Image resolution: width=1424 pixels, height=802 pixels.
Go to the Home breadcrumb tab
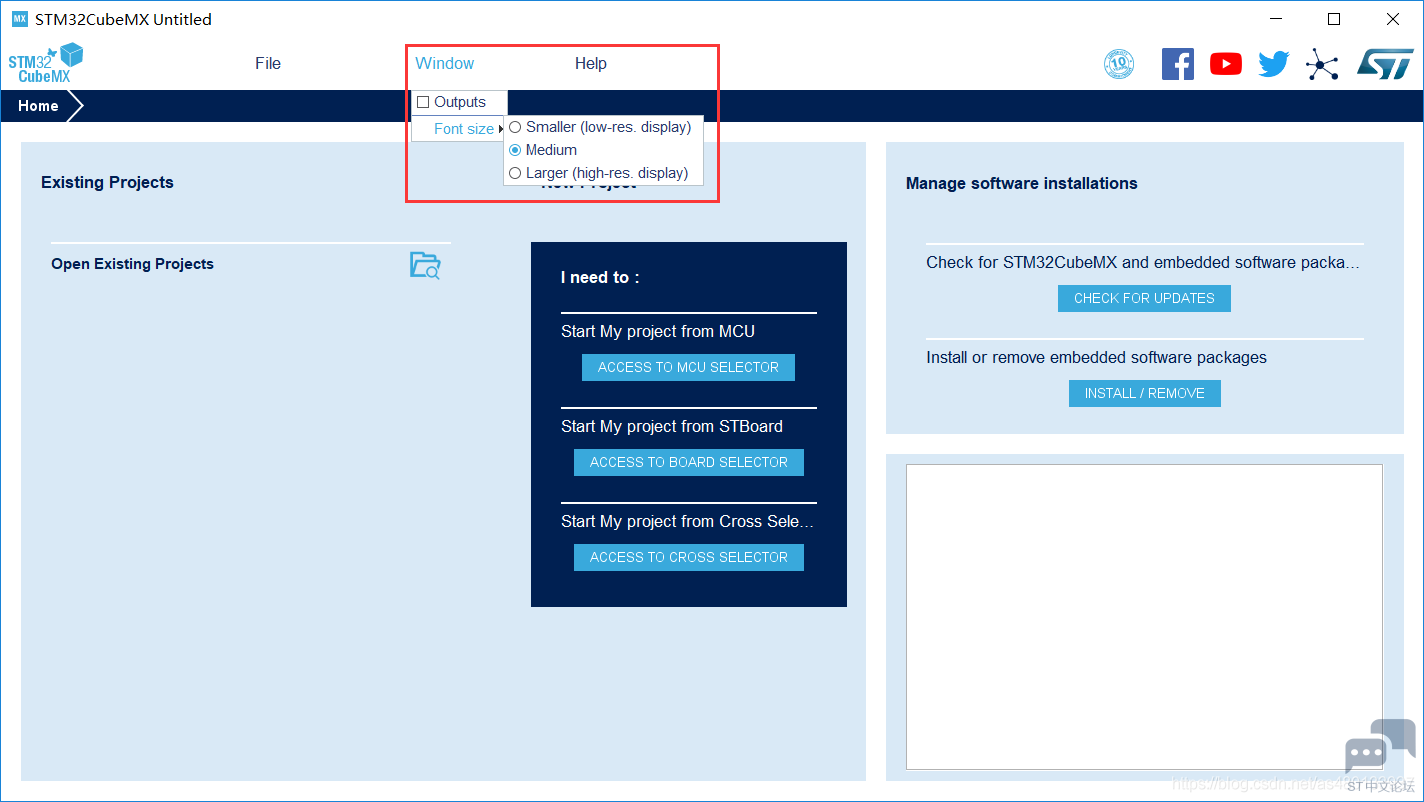point(38,106)
